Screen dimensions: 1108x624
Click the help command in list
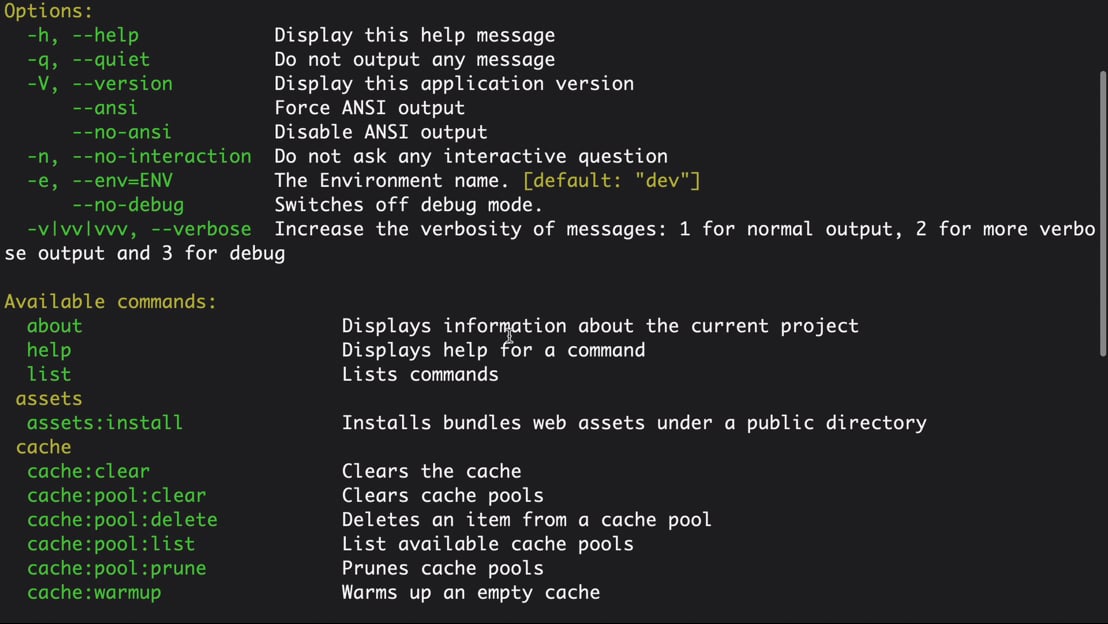click(49, 351)
